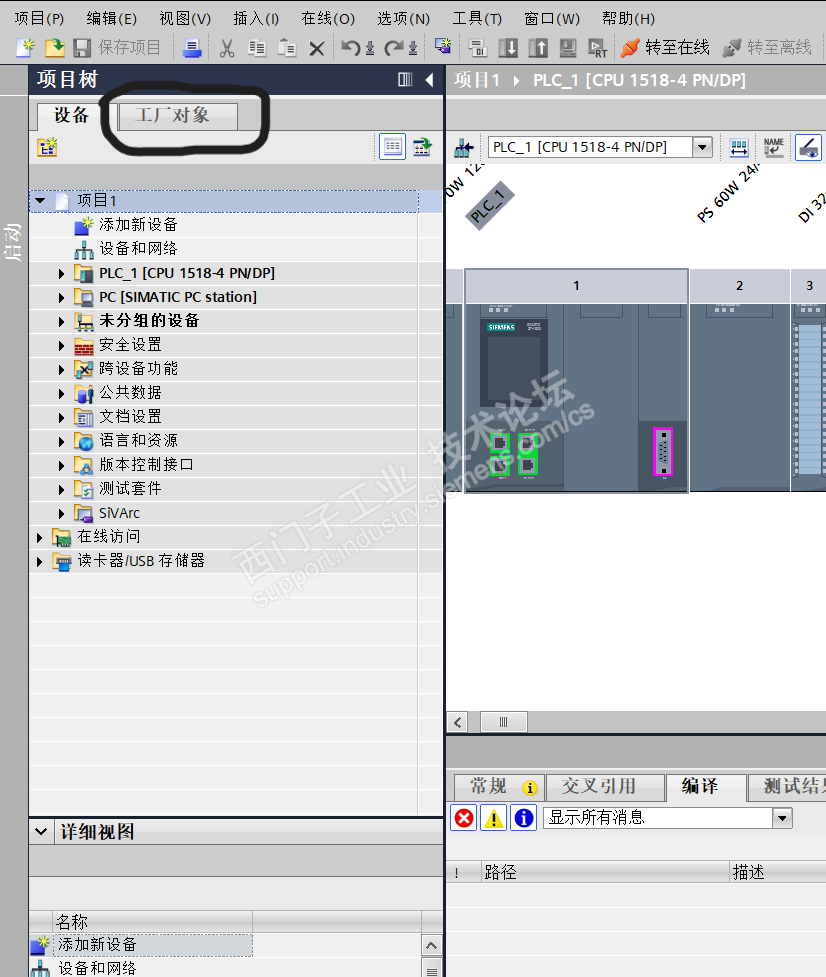Expand 公共数据 node
Screen dimensions: 826x977
point(61,394)
